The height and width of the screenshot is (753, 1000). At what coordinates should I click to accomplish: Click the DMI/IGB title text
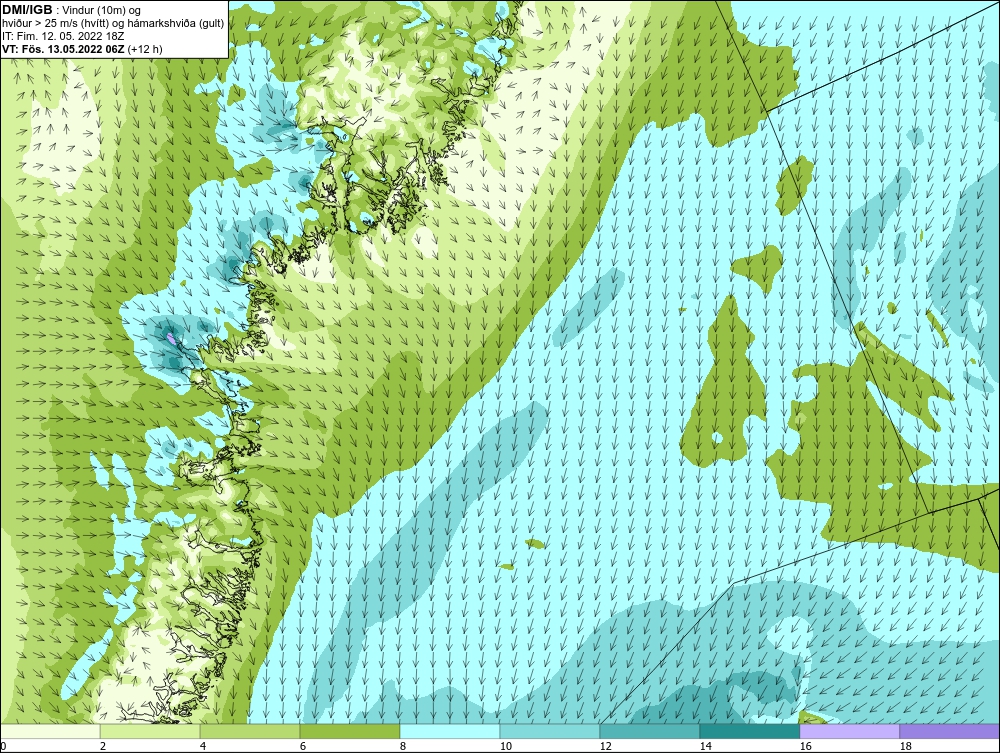pyautogui.click(x=27, y=10)
